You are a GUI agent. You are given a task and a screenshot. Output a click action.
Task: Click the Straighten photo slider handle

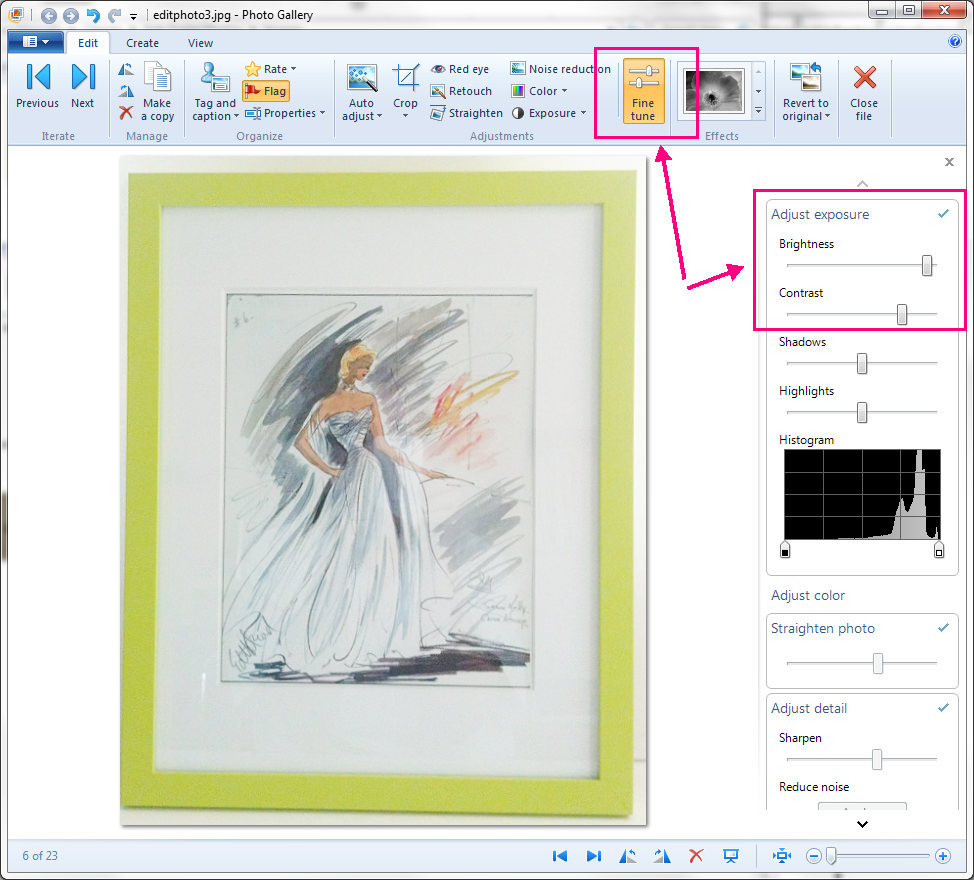click(878, 663)
